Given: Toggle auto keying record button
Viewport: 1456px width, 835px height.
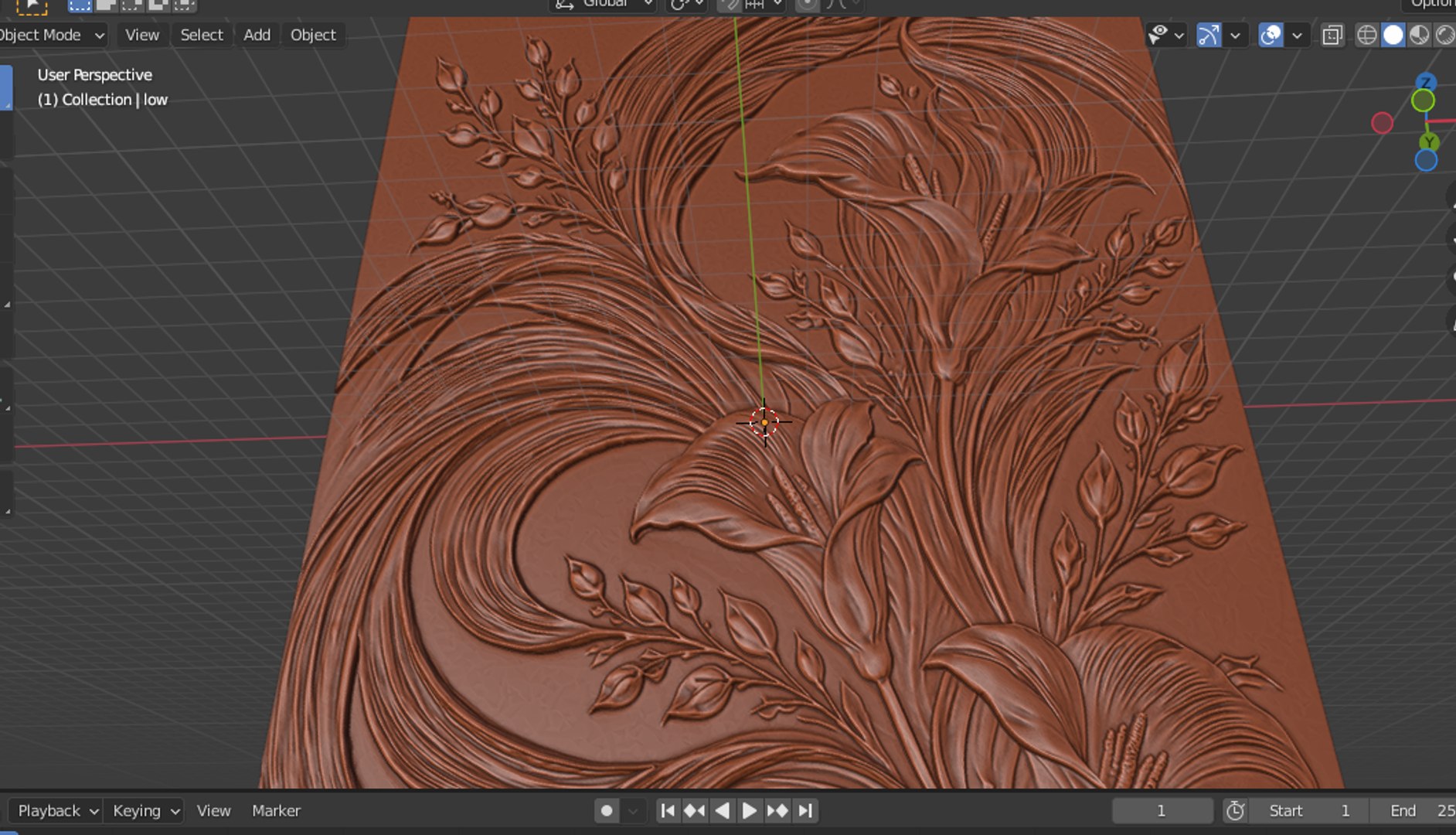Looking at the screenshot, I should click(x=607, y=810).
